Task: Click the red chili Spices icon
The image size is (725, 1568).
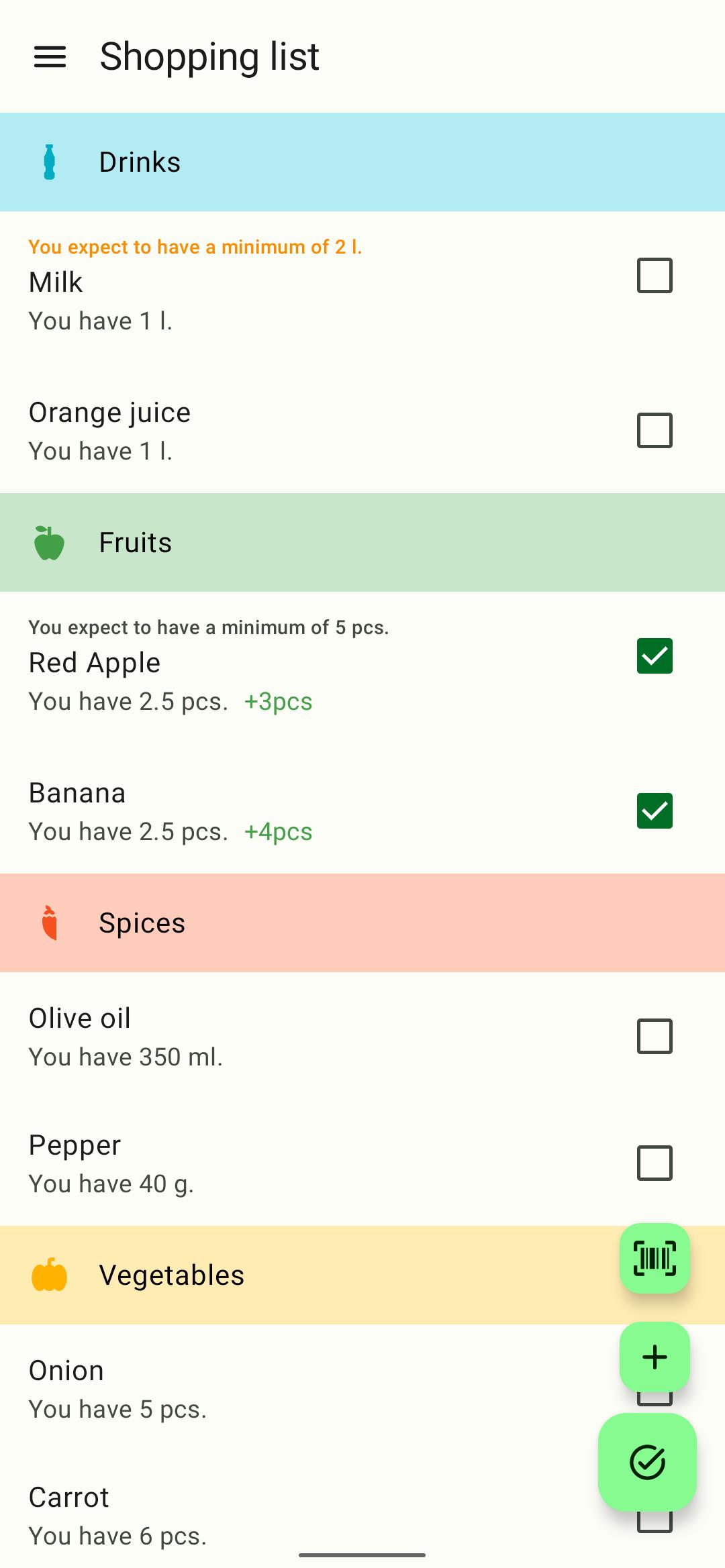Action: coord(50,923)
